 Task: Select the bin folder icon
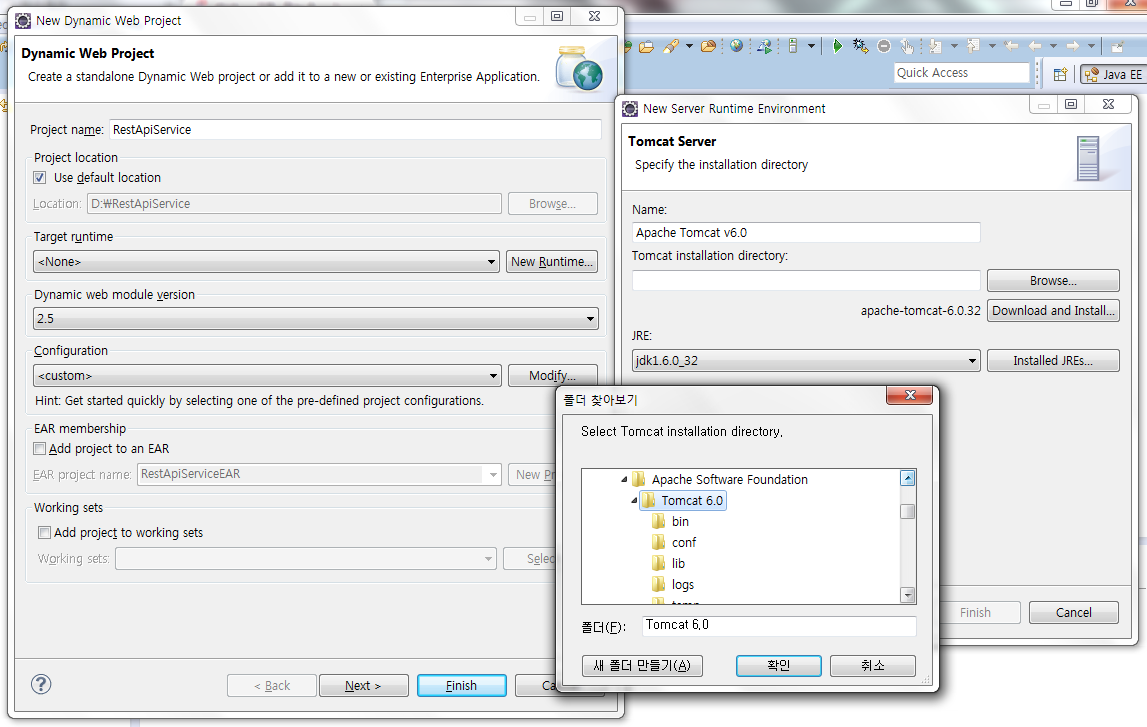(x=658, y=521)
